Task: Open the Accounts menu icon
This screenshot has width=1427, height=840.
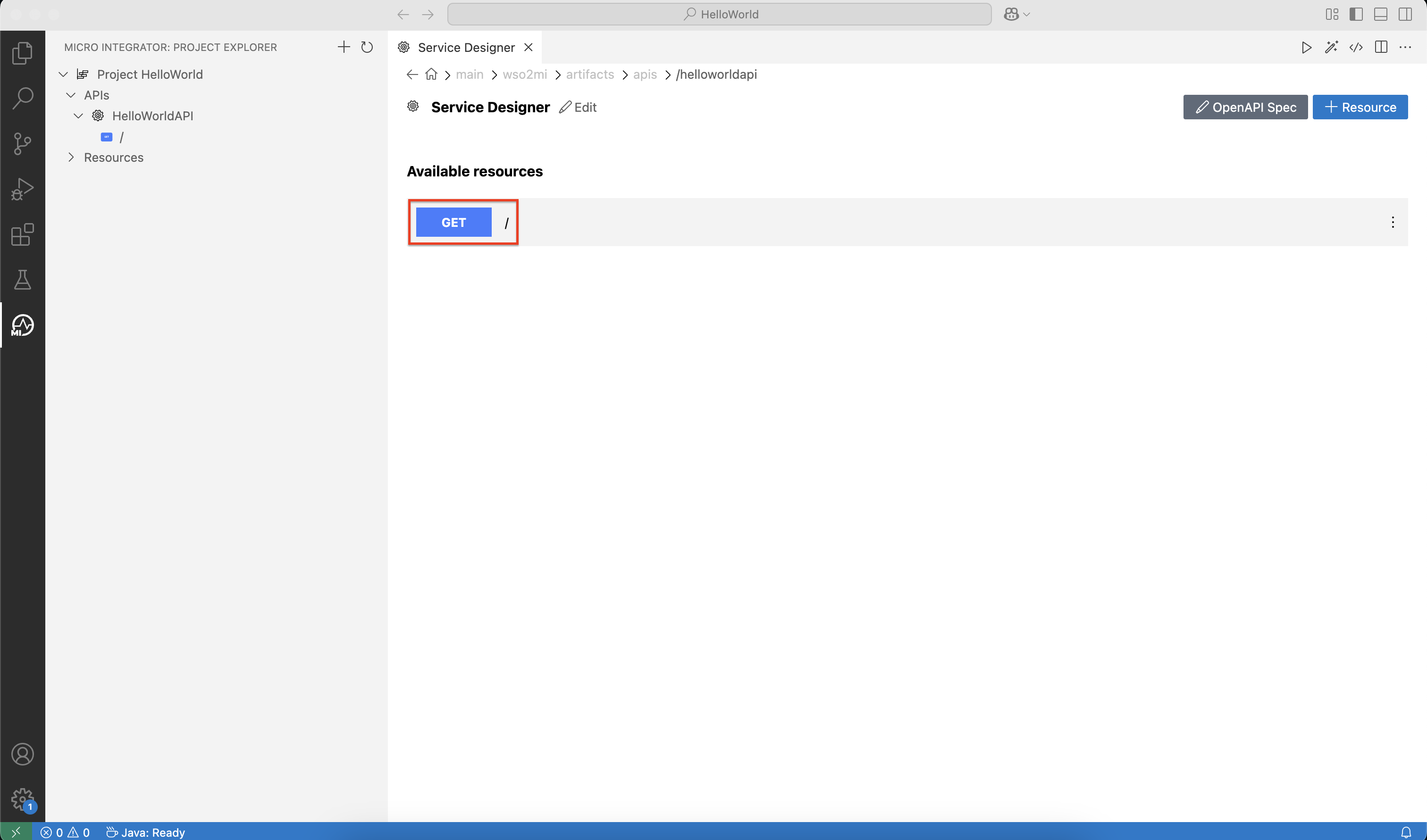Action: point(22,754)
